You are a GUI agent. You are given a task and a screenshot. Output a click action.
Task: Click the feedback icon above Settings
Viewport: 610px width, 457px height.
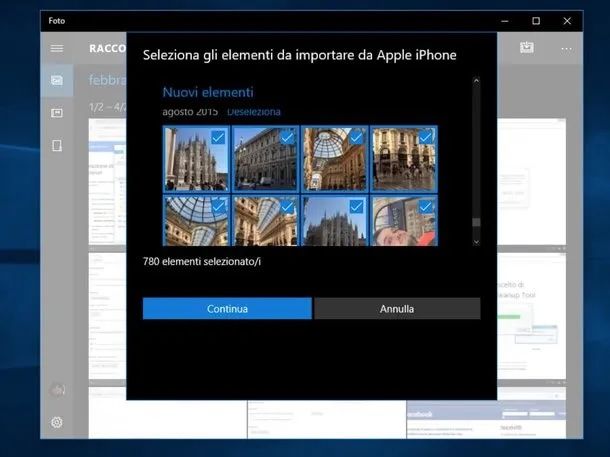pyautogui.click(x=57, y=390)
